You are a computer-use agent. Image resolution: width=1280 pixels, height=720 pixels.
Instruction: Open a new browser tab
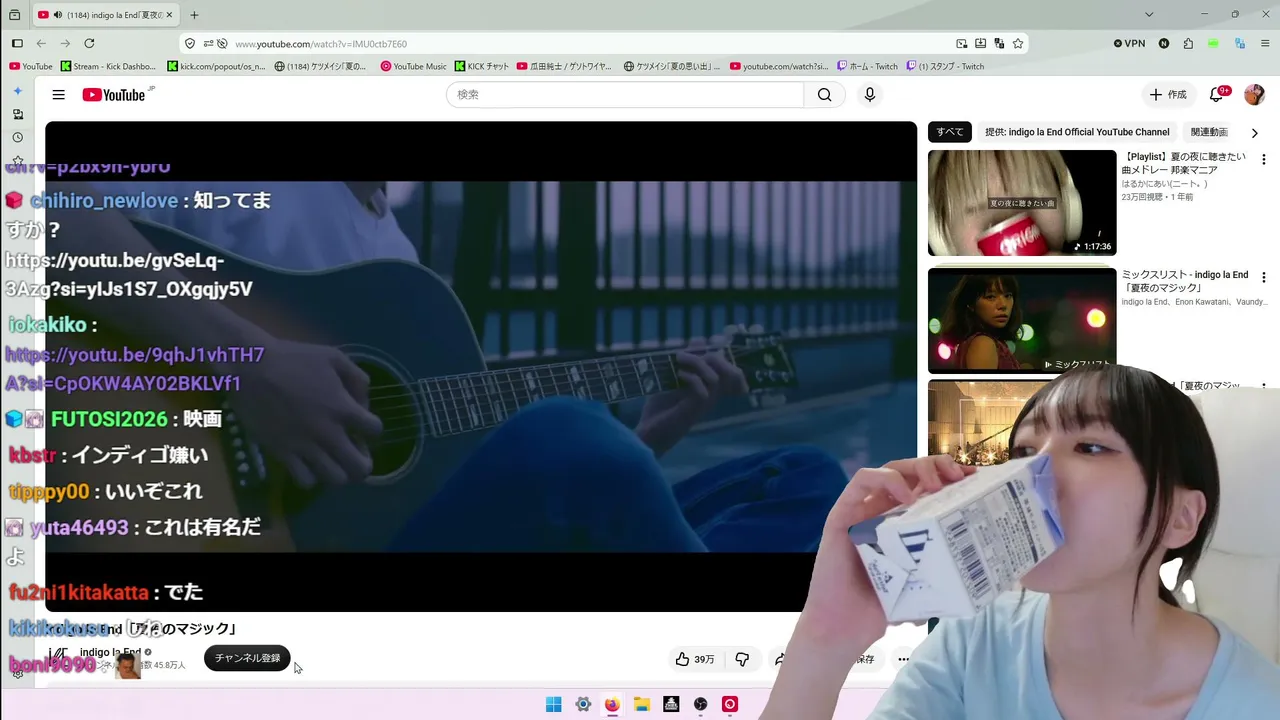tap(194, 15)
